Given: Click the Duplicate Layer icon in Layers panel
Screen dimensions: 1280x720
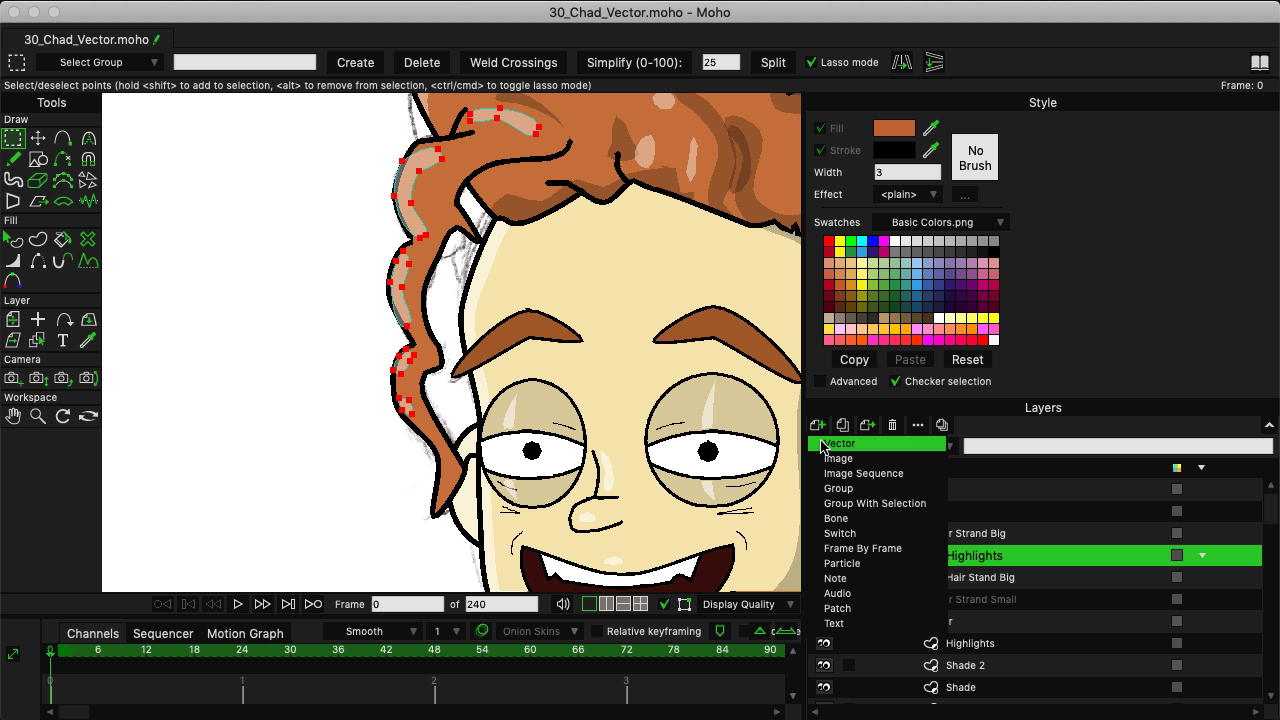Looking at the screenshot, I should click(x=841, y=425).
